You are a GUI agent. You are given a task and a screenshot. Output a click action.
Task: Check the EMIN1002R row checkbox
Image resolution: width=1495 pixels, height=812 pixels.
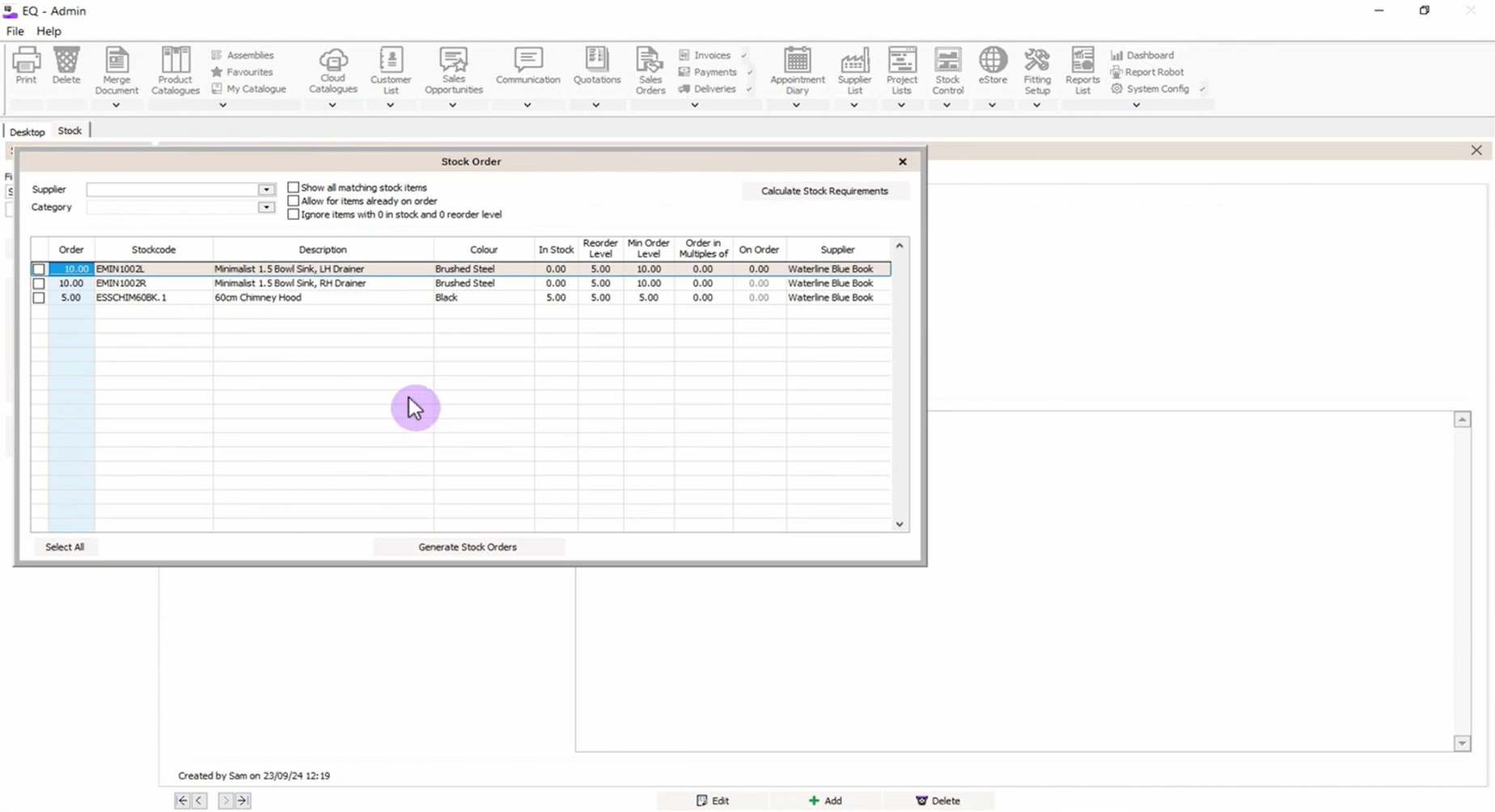pyautogui.click(x=39, y=283)
